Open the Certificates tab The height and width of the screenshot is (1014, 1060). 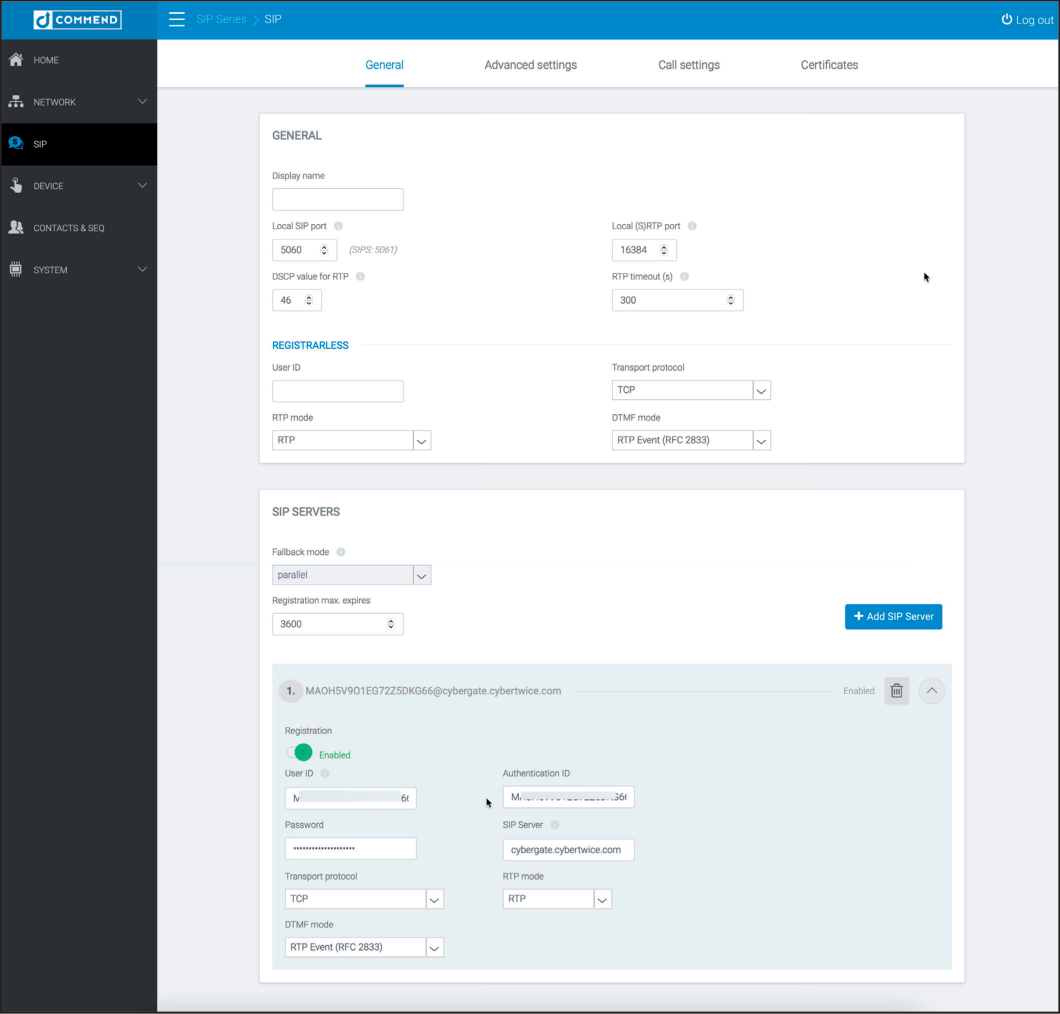(829, 65)
